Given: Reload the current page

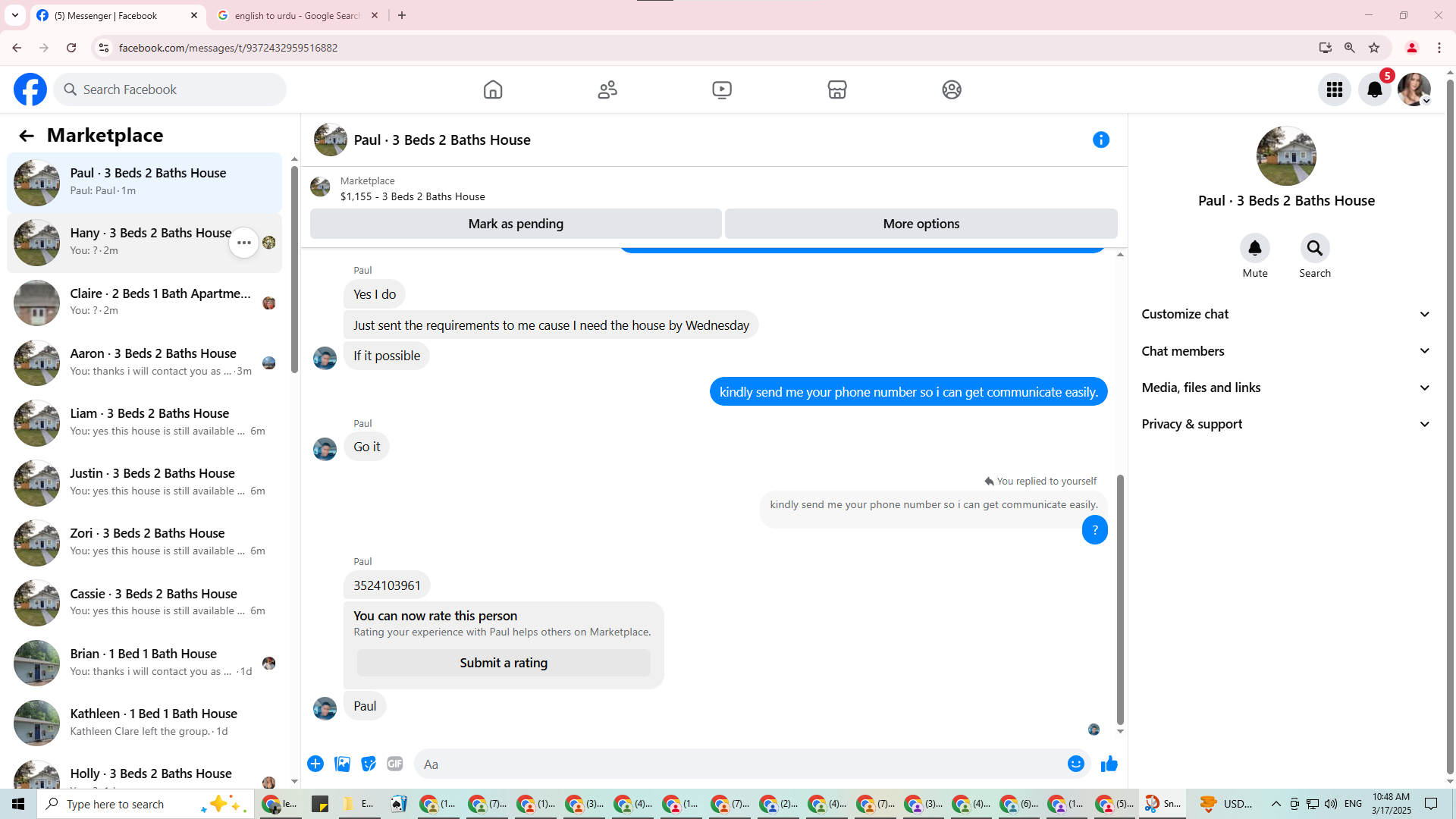Looking at the screenshot, I should 71,48.
